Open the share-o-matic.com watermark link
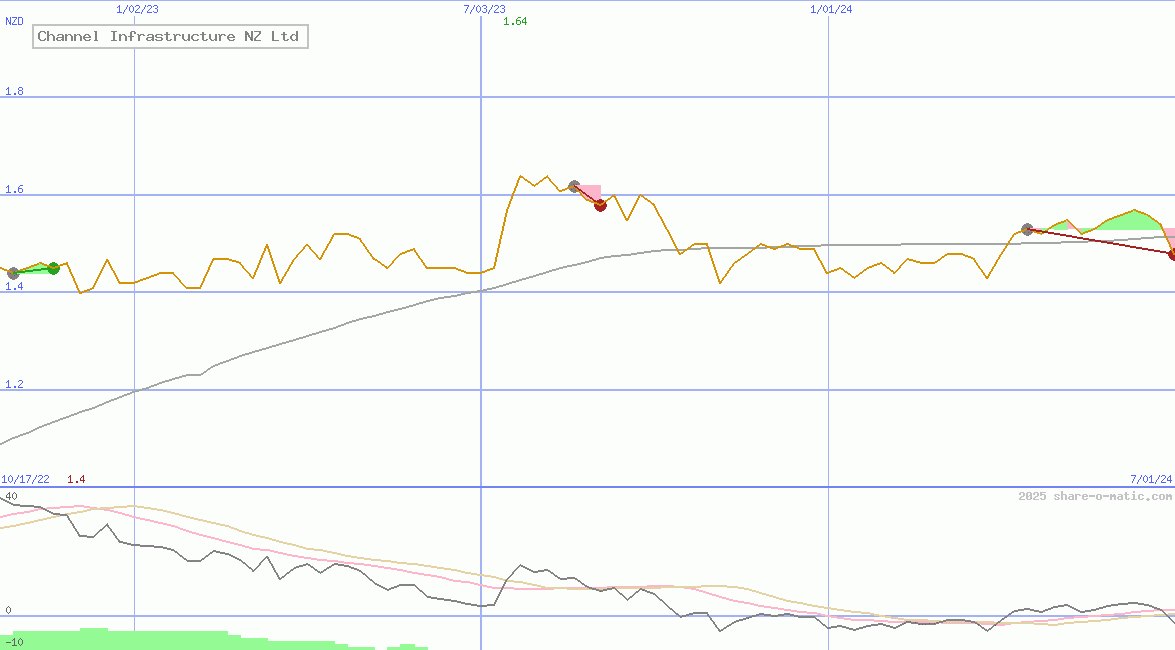The width and height of the screenshot is (1175, 650). pos(1095,496)
